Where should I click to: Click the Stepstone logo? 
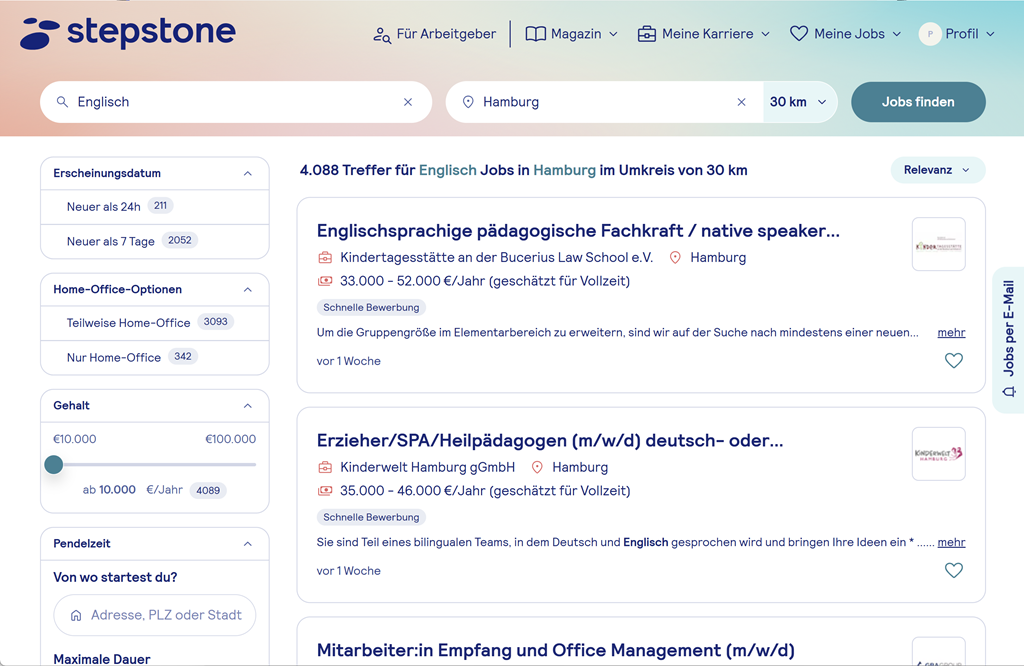(x=128, y=33)
